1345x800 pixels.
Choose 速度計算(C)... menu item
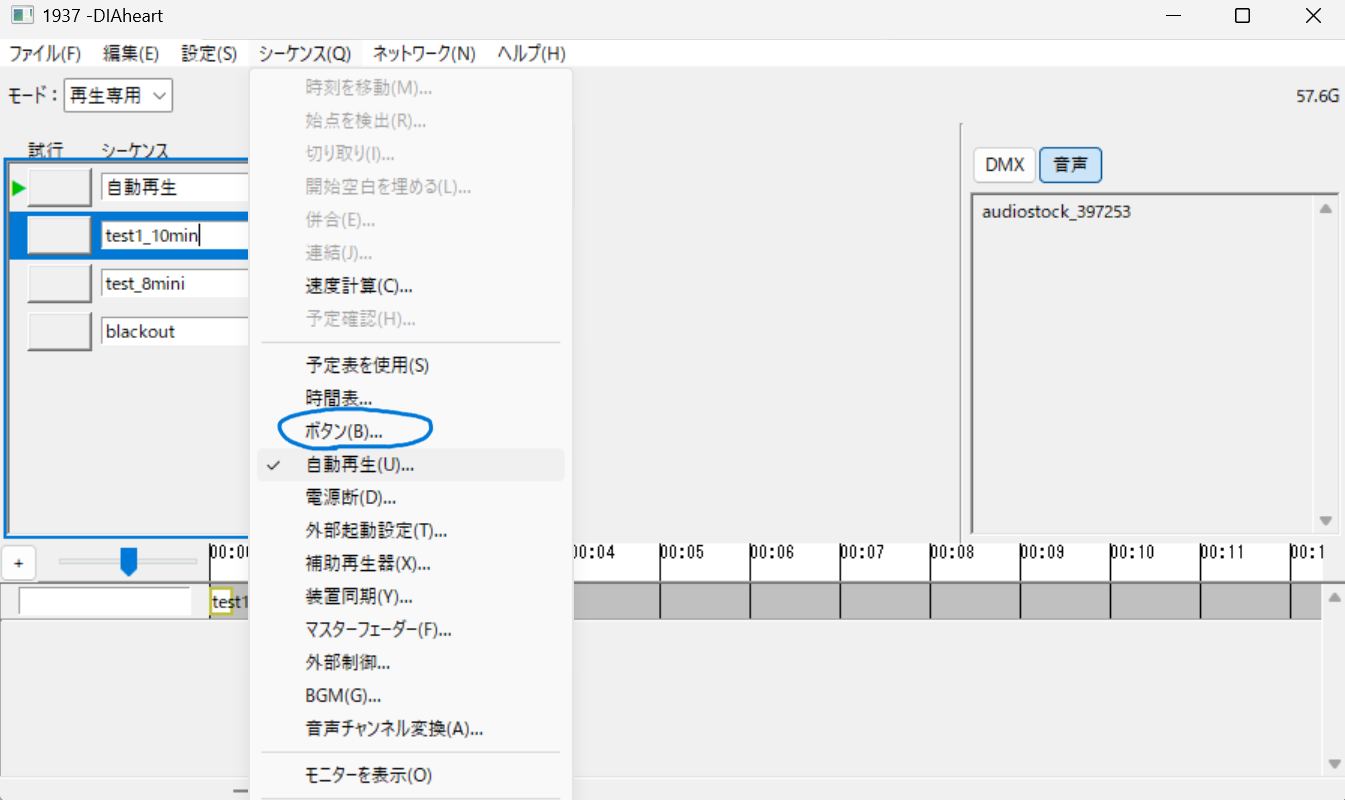pyautogui.click(x=359, y=286)
